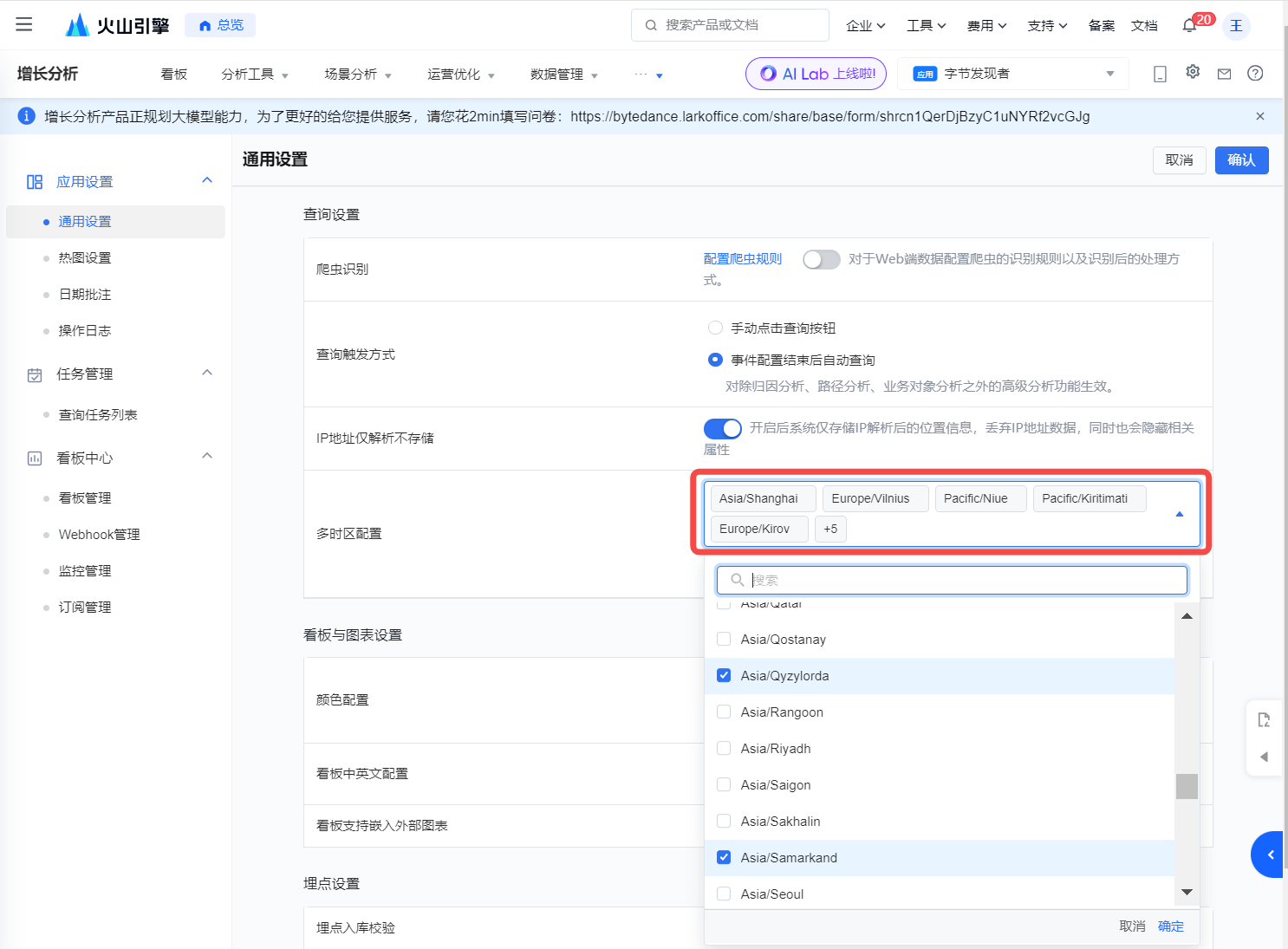
Task: Select 事件配置结束后自动查询 radio option
Action: pos(715,360)
